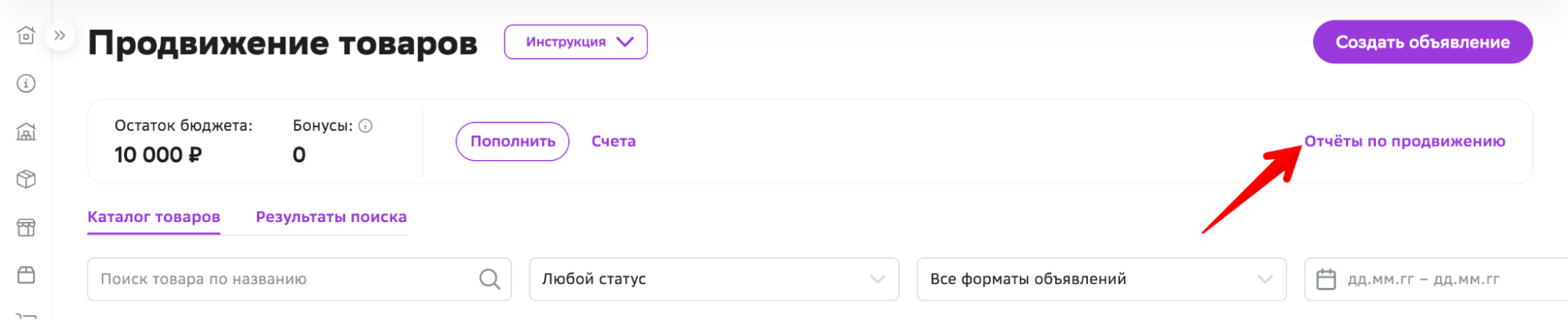The width and height of the screenshot is (1568, 320).
Task: Click the info icon next to Бонусы
Action: pos(366,125)
